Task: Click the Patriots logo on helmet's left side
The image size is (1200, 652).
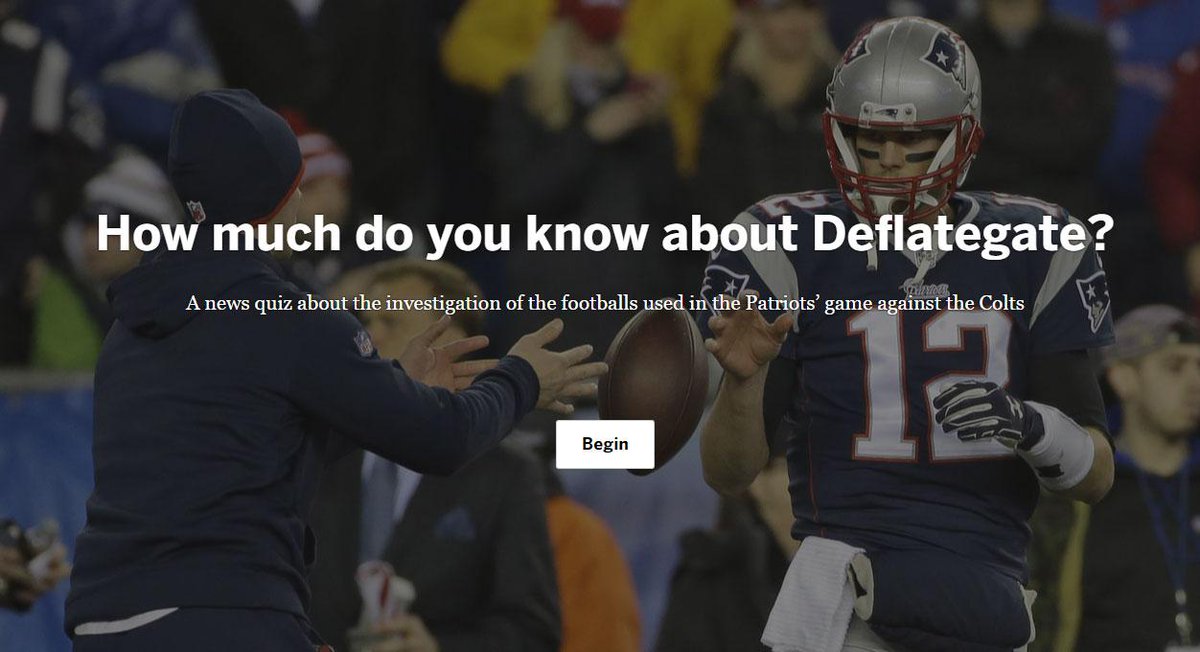Action: [856, 47]
